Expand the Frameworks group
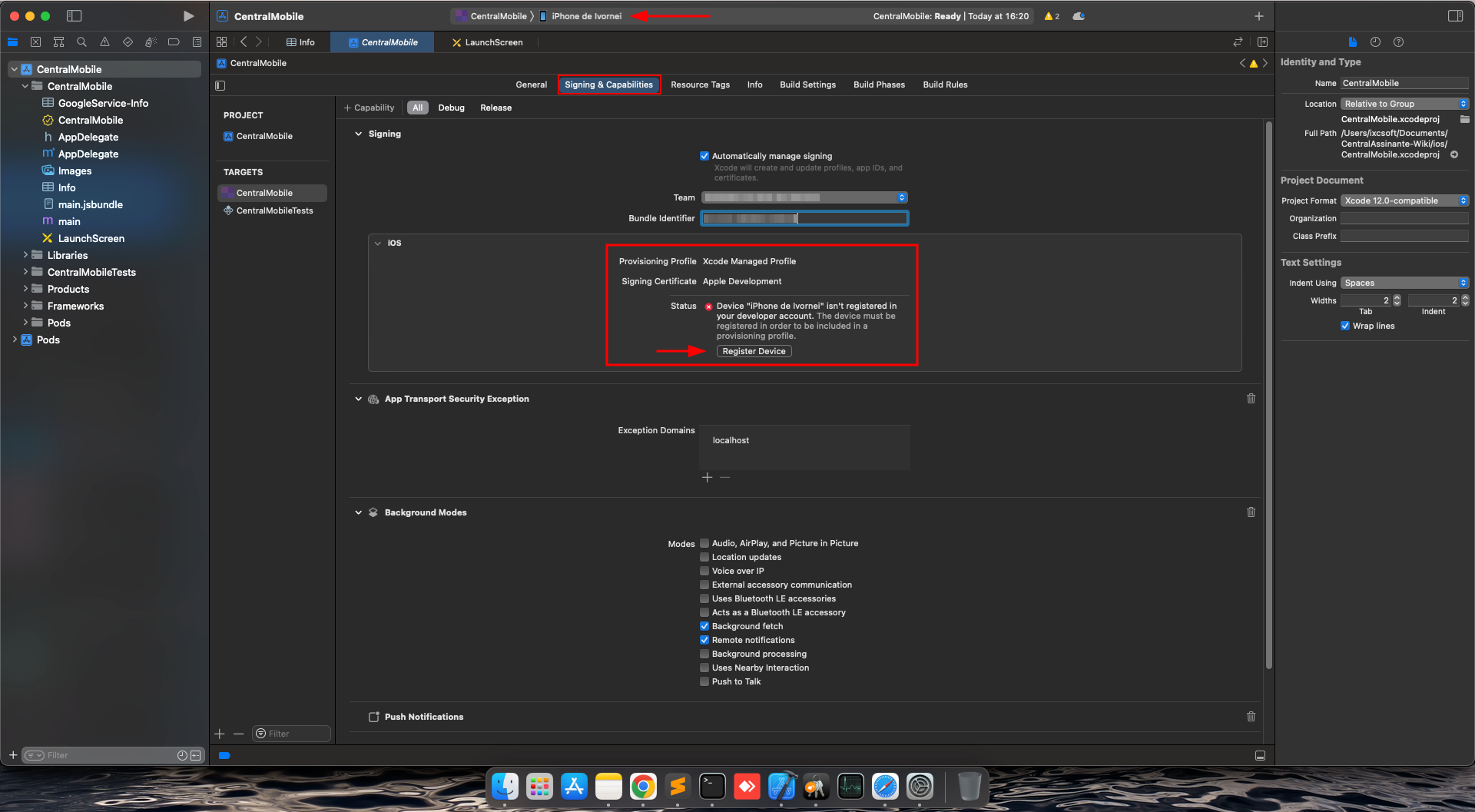The image size is (1475, 812). point(25,306)
